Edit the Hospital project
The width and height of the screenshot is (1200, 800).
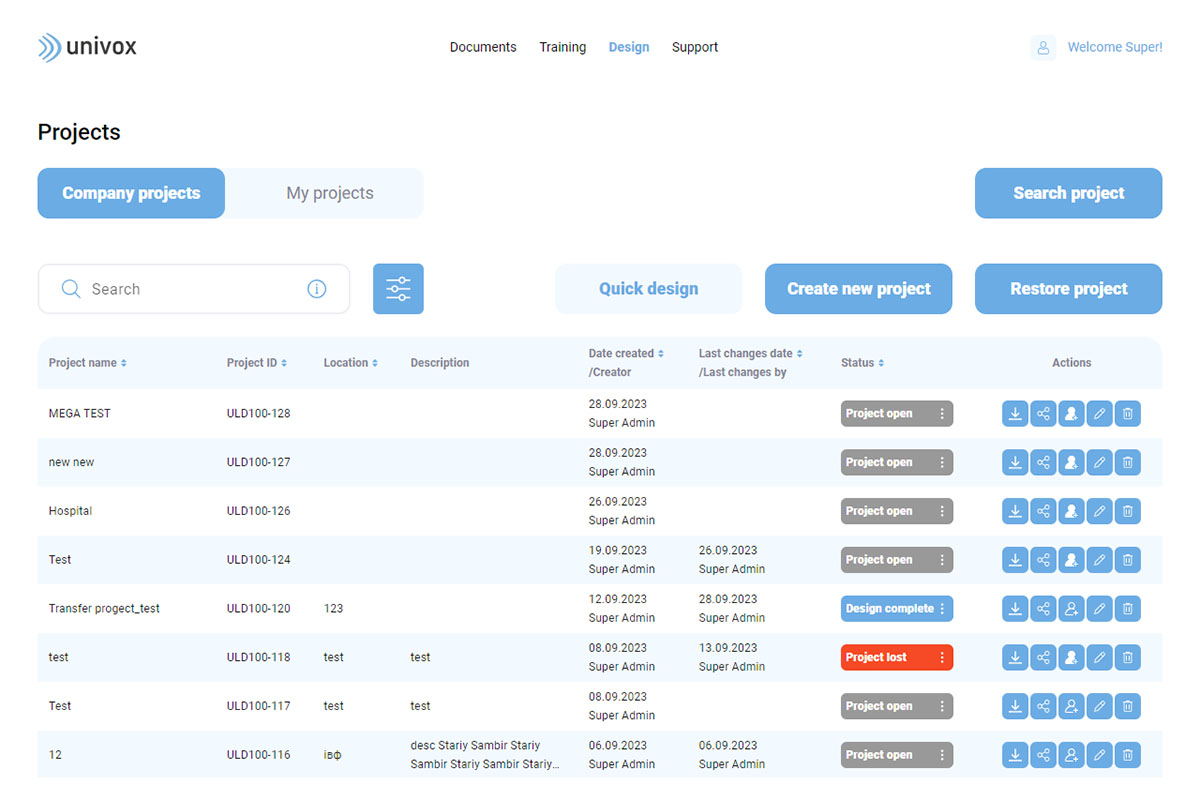(x=1099, y=511)
